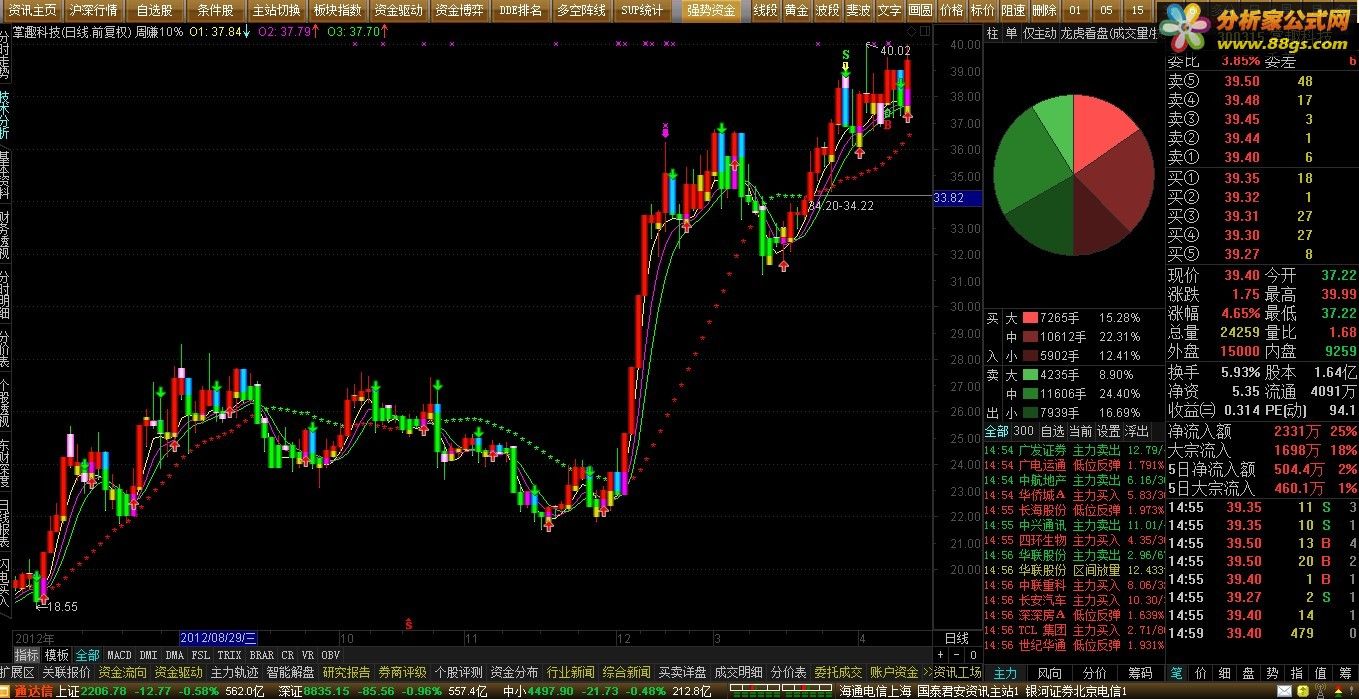Select the 筹码 bottom-right tab
Viewport: 1359px width, 699px height.
1140,673
